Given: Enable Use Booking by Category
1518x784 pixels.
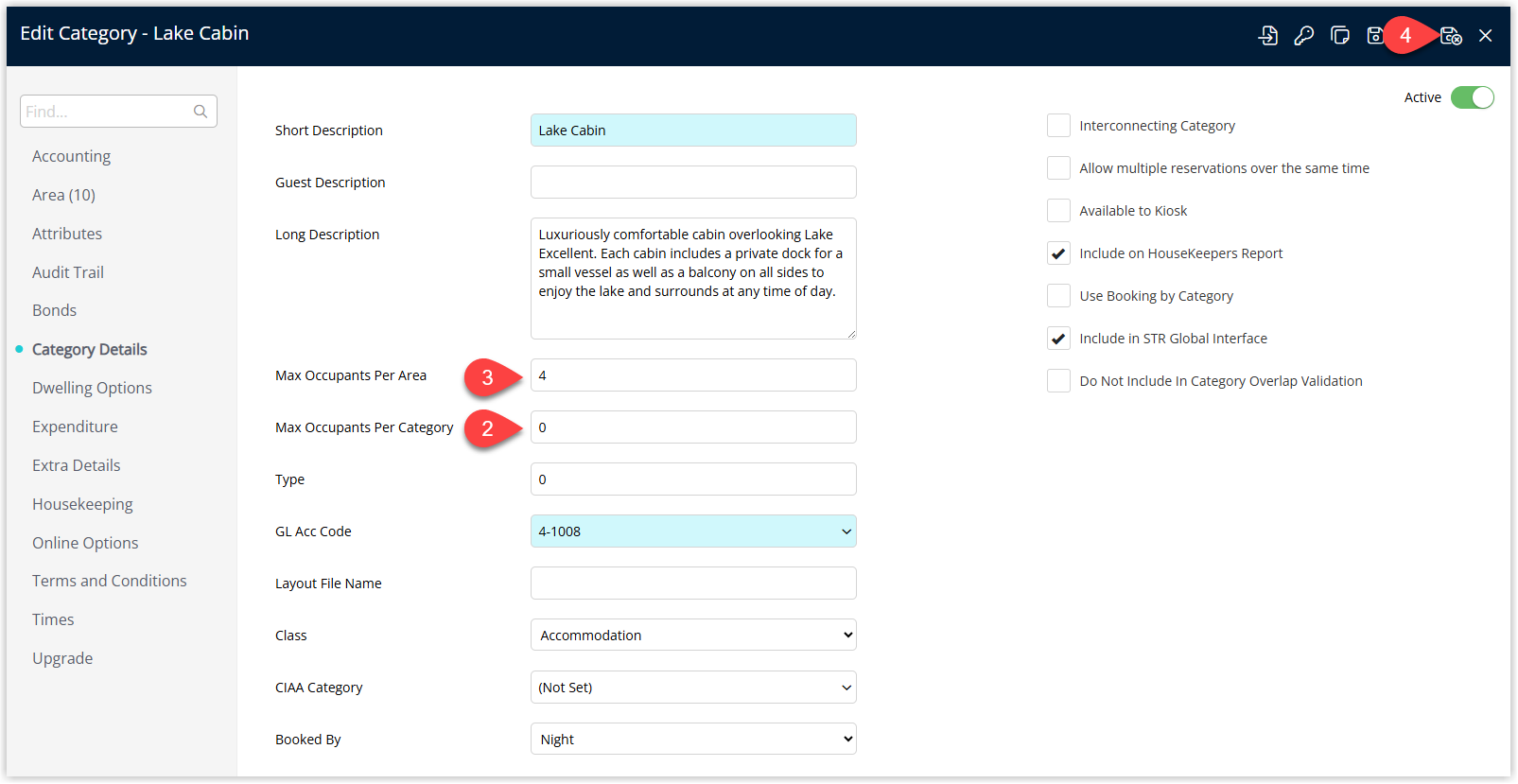Looking at the screenshot, I should coord(1058,296).
